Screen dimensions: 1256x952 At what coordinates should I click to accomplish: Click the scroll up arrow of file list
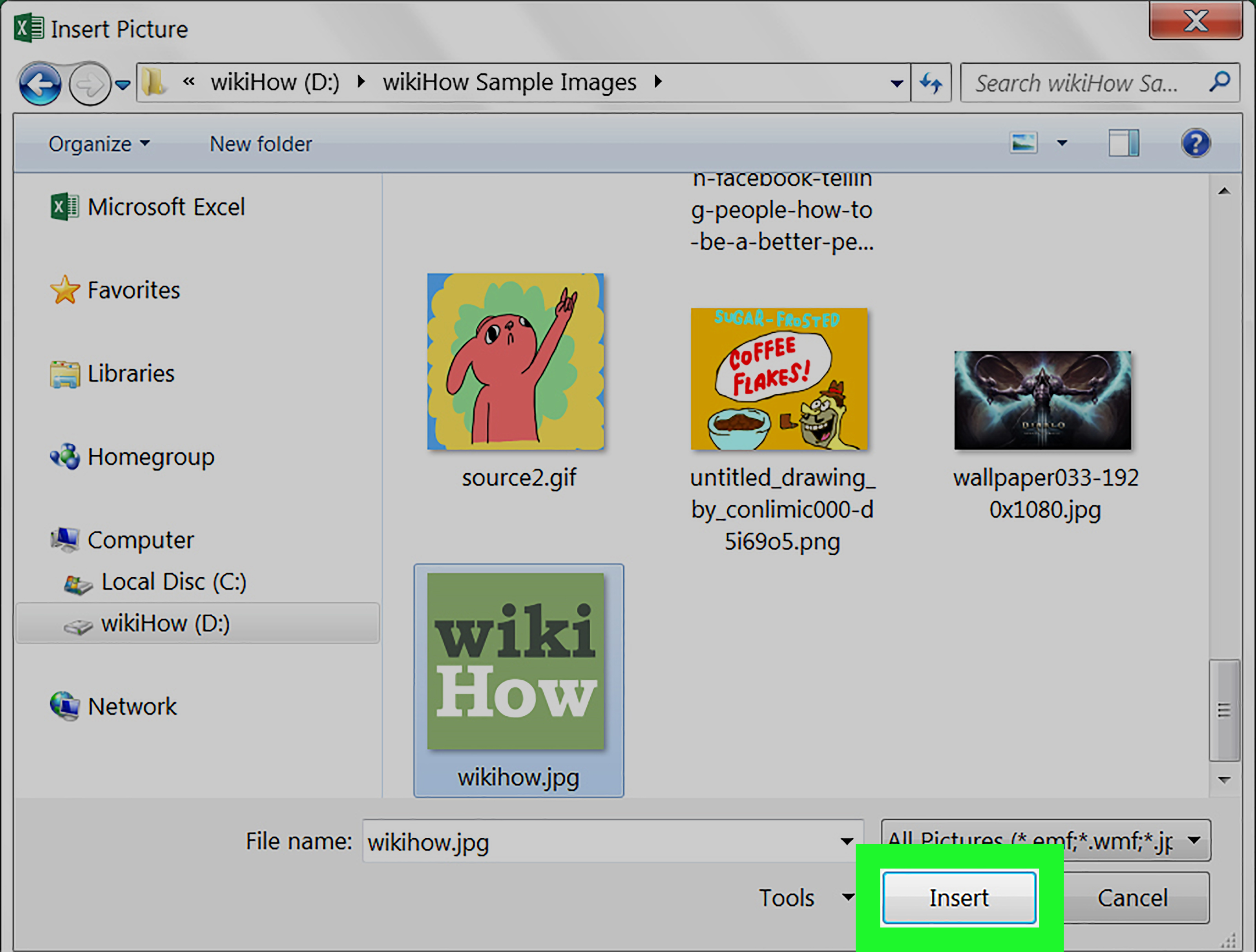coord(1224,192)
